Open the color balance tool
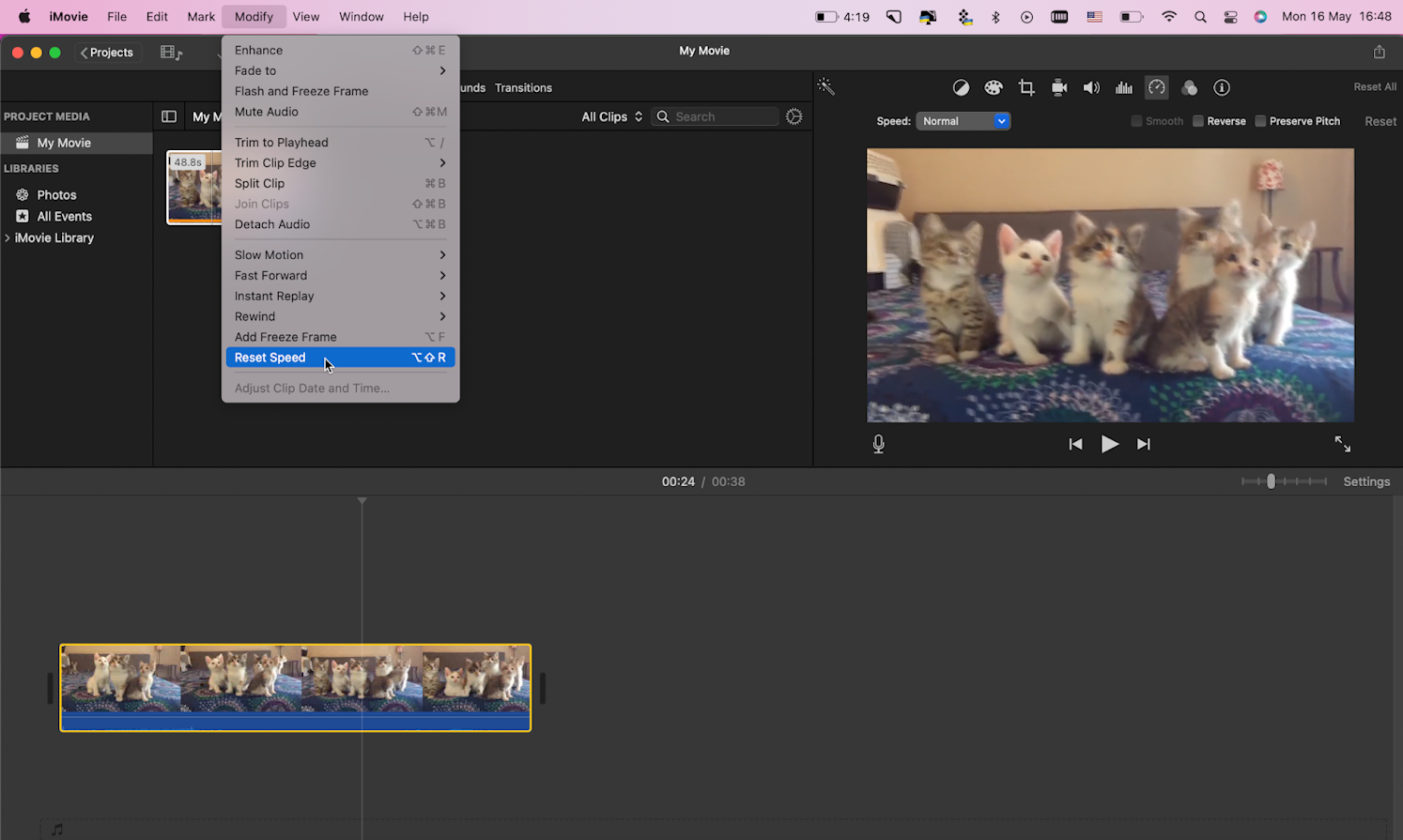Image resolution: width=1403 pixels, height=840 pixels. 961,87
